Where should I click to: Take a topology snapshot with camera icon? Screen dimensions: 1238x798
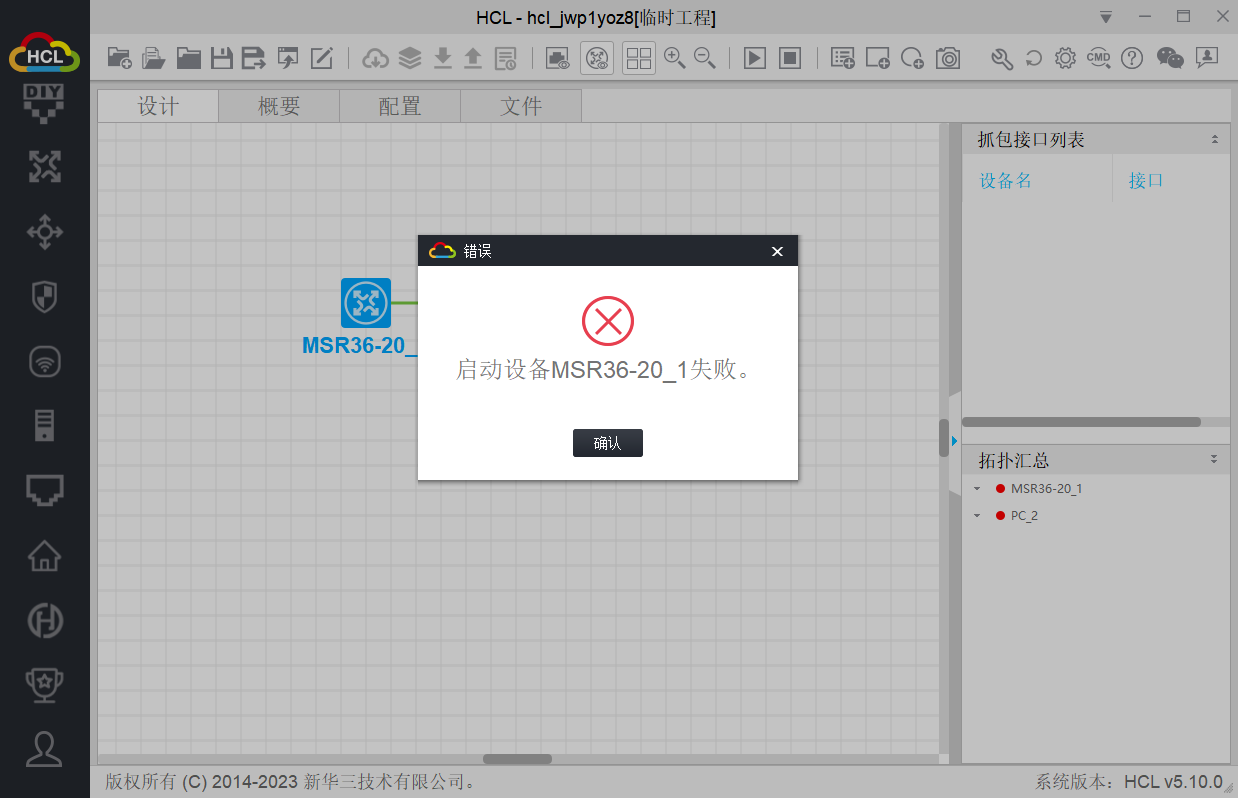(x=948, y=58)
